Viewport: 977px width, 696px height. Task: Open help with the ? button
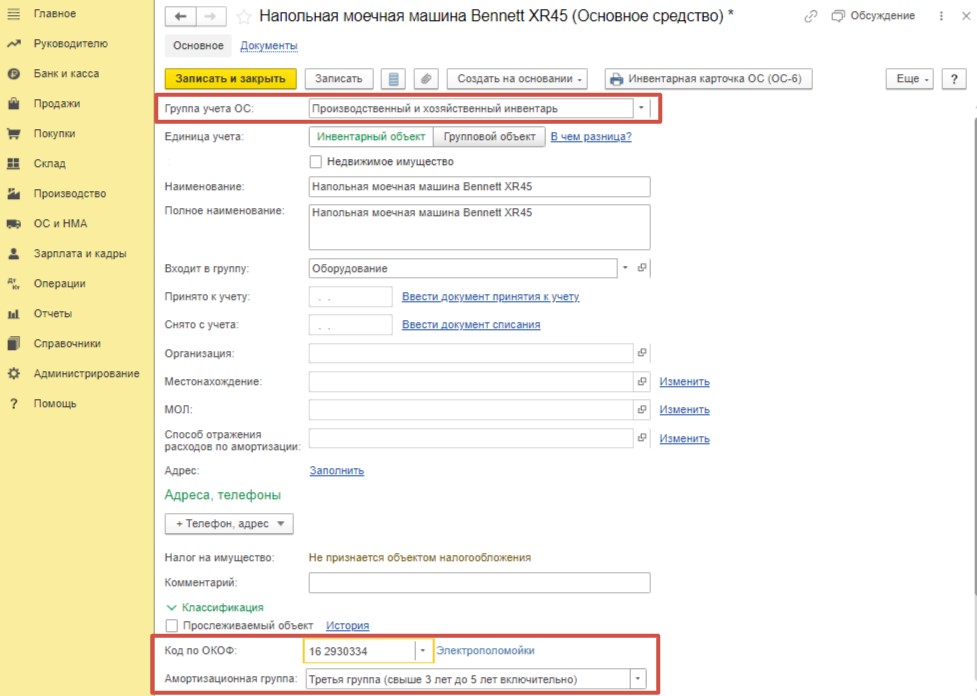[954, 79]
